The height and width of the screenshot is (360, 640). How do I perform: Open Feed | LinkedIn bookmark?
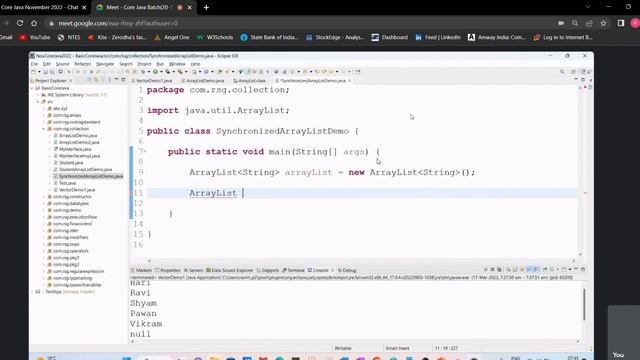pos(438,37)
